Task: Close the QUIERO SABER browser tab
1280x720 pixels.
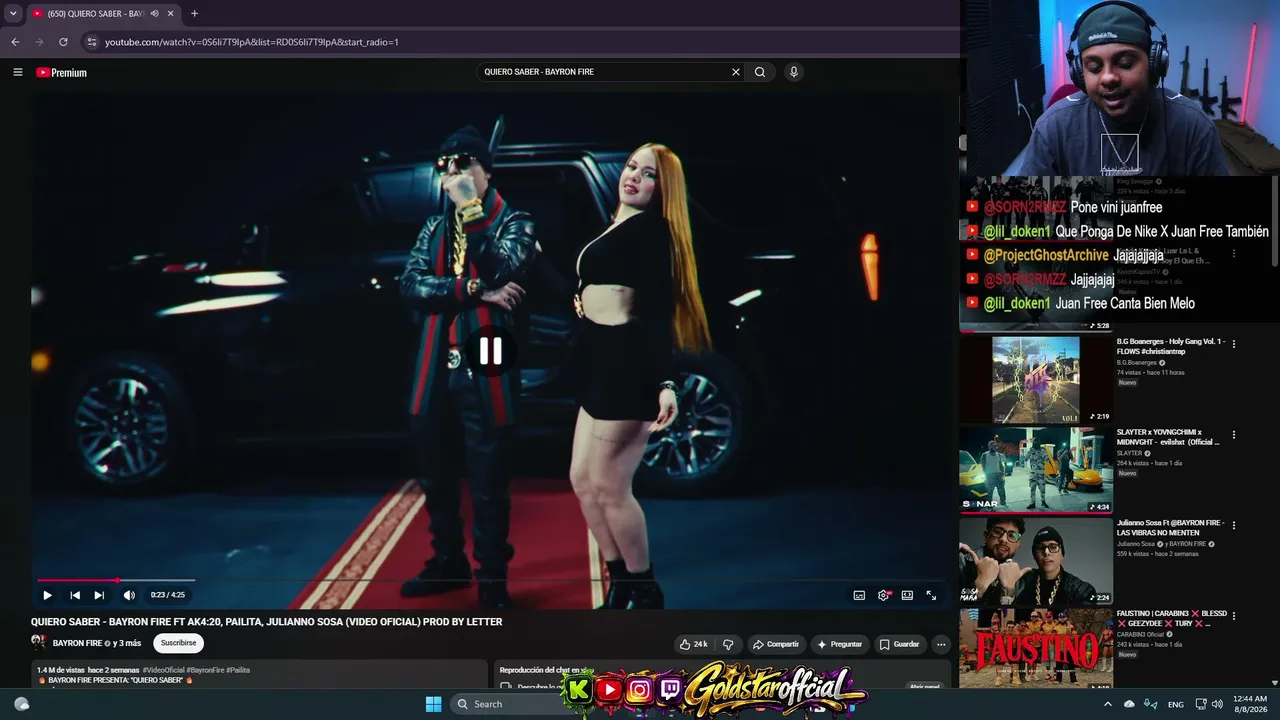Action: (170, 13)
